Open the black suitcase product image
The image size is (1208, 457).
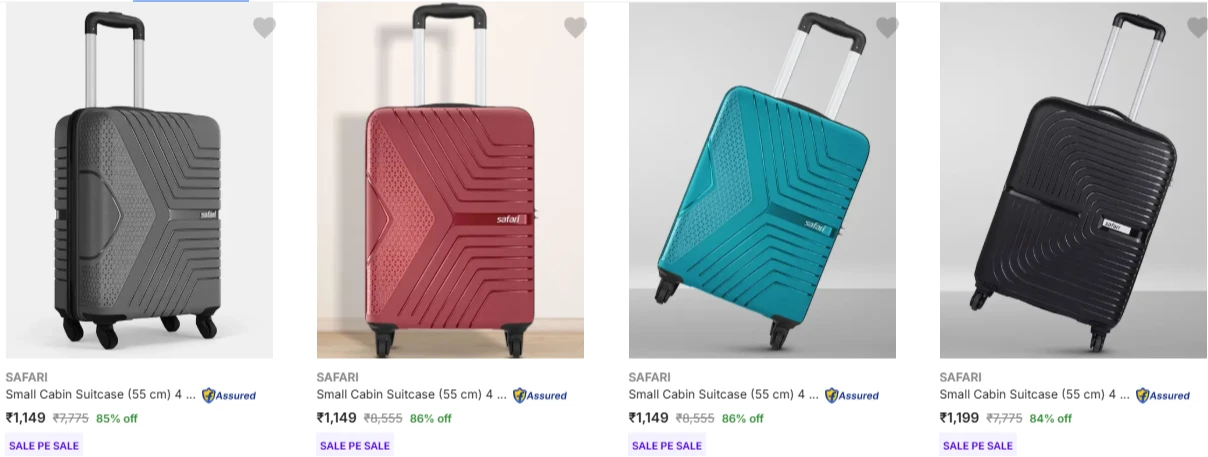point(1073,180)
